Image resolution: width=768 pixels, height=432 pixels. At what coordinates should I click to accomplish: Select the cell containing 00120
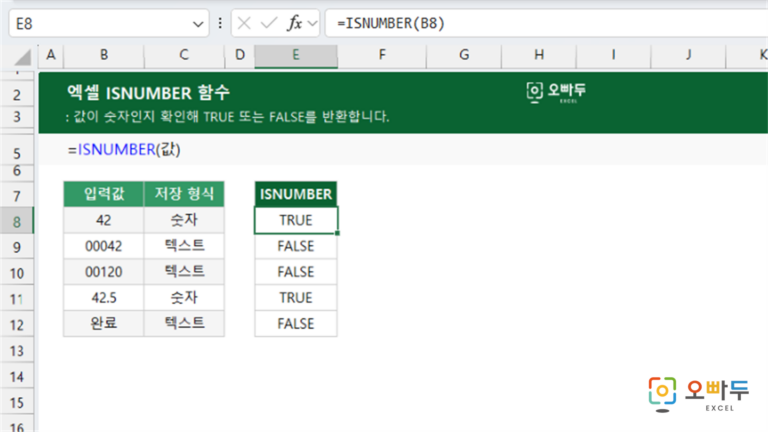pos(104,272)
